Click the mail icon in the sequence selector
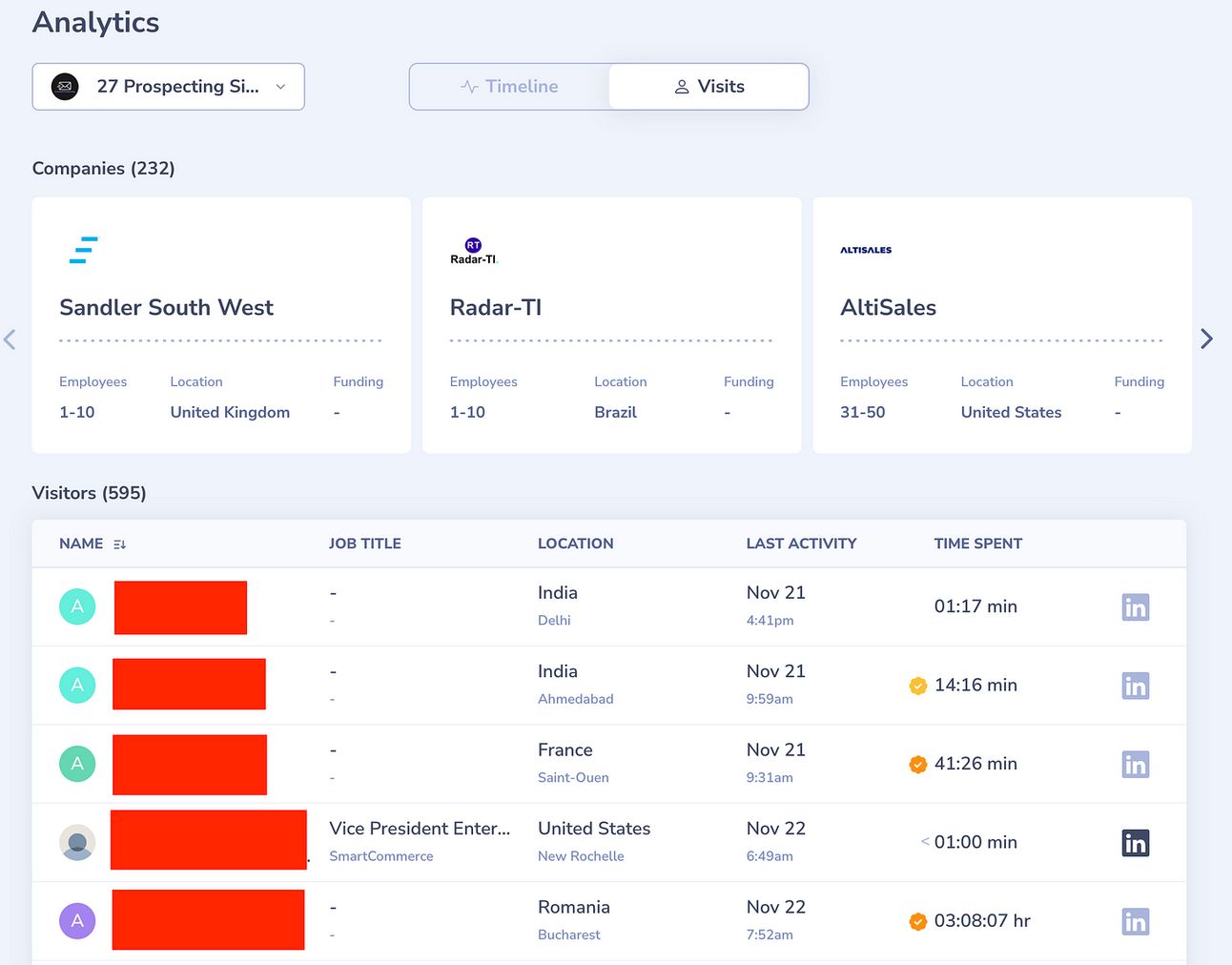 pos(65,87)
